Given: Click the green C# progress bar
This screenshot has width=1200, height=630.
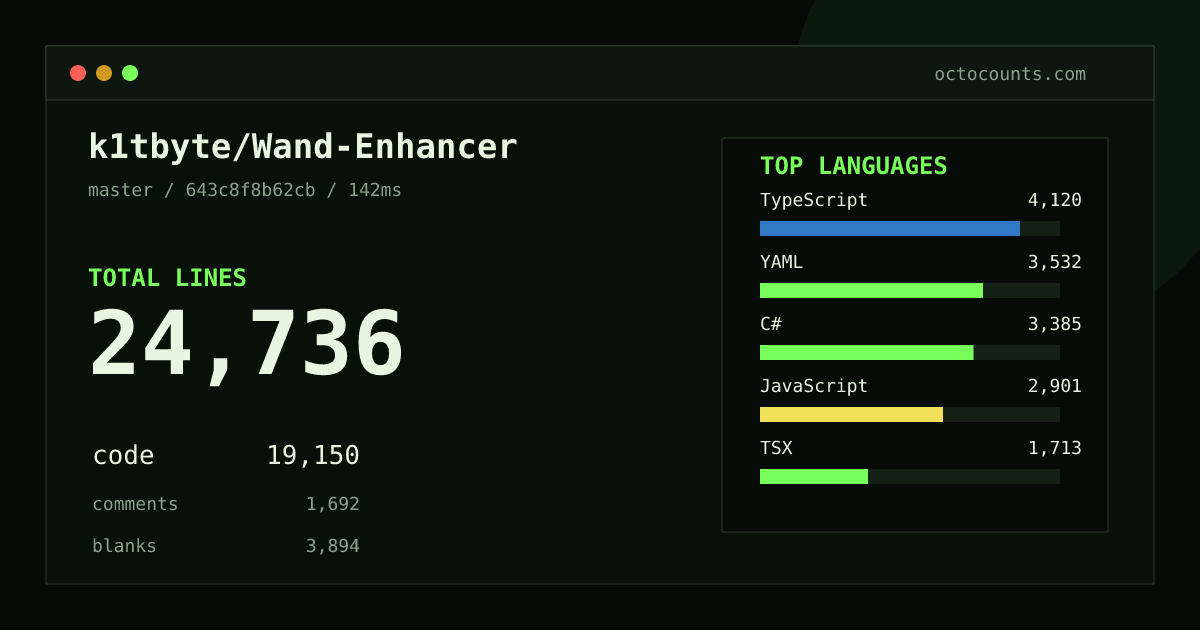Looking at the screenshot, I should (x=866, y=352).
